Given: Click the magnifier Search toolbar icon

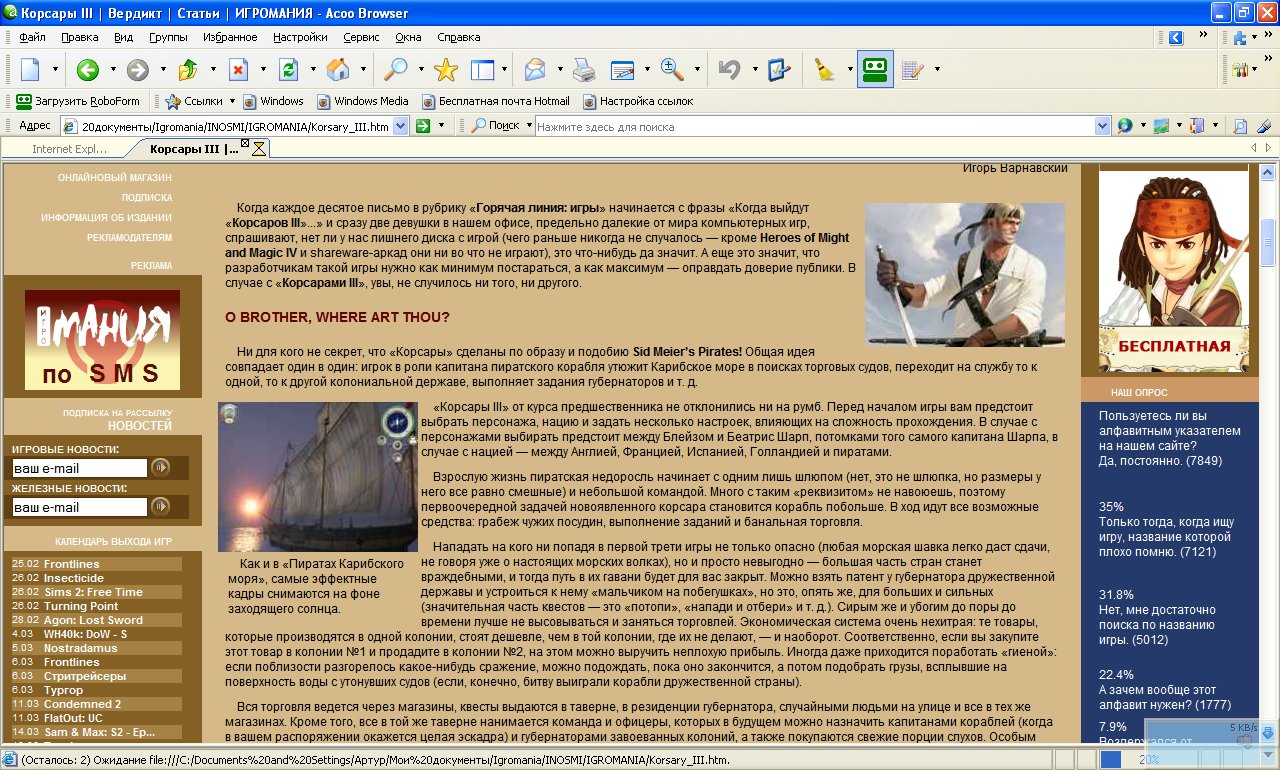Looking at the screenshot, I should pos(397,70).
